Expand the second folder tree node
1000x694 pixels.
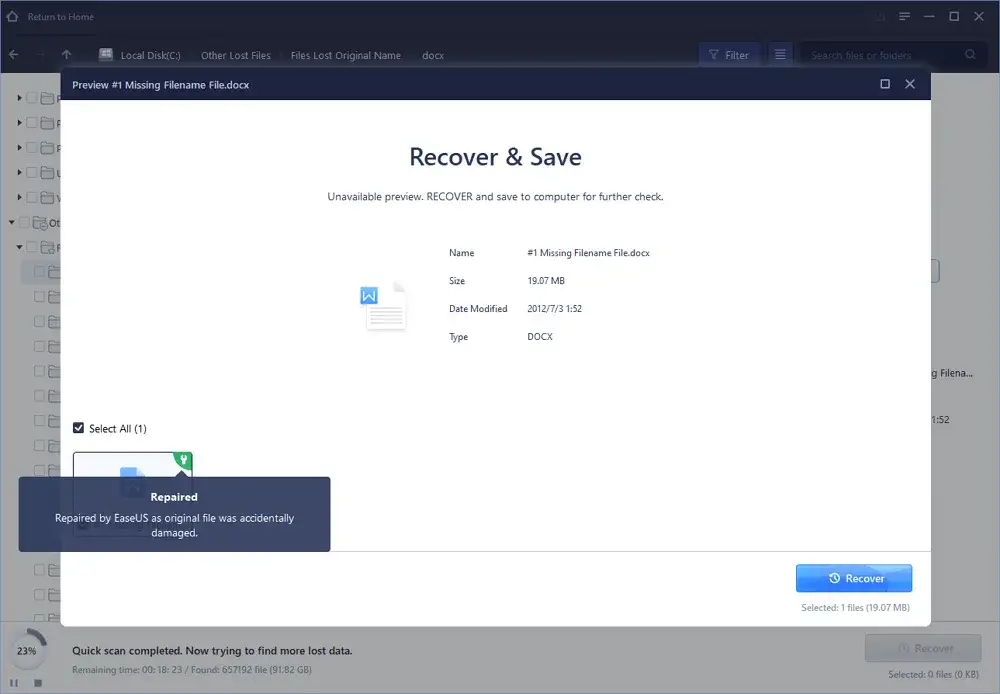coord(19,123)
